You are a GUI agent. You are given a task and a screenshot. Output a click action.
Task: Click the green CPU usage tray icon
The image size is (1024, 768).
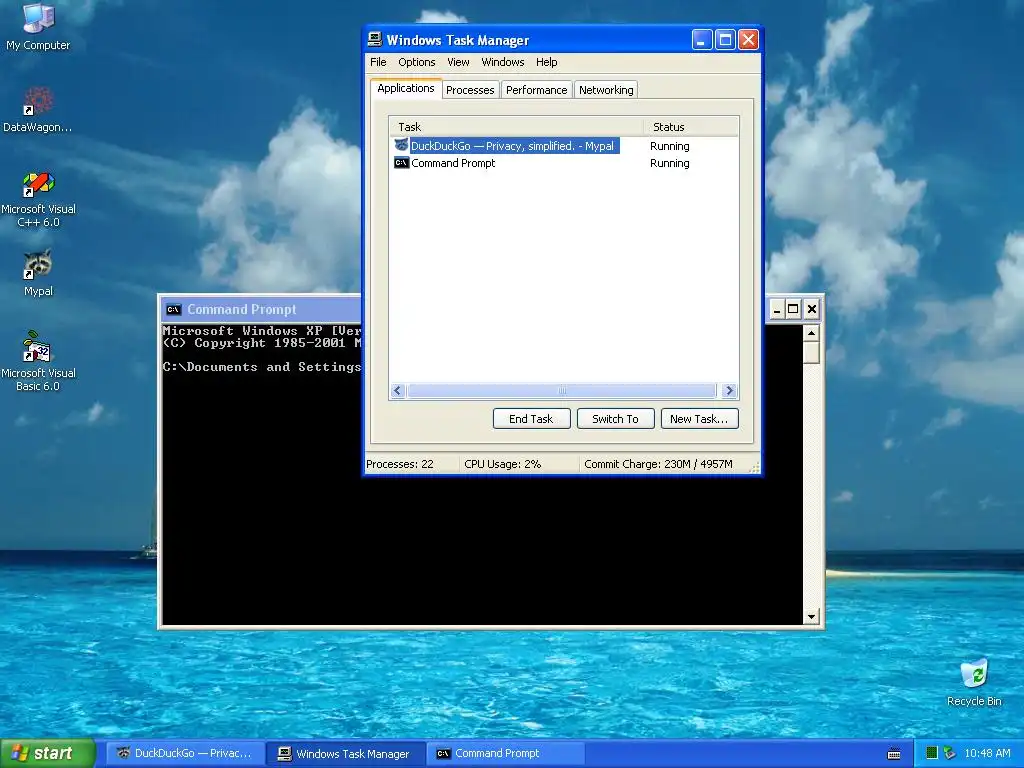[932, 753]
